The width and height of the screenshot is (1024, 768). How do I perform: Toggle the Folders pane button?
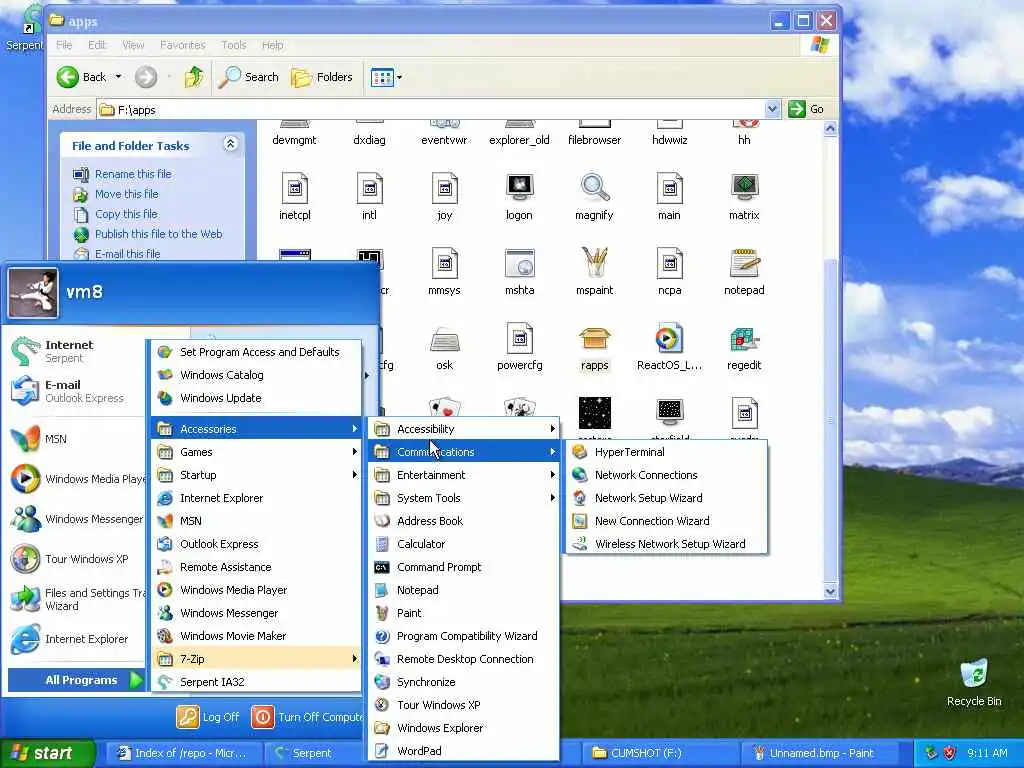pos(322,77)
